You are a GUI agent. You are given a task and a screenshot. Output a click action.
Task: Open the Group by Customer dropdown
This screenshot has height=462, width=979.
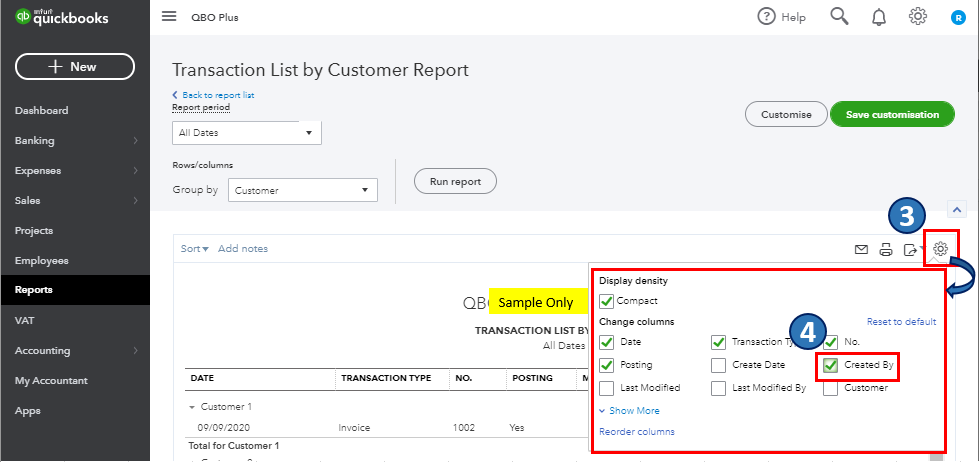[x=302, y=190]
